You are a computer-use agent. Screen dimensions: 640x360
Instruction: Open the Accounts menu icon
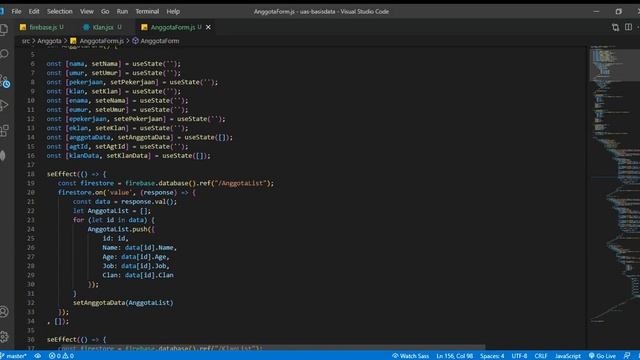(x=4, y=312)
